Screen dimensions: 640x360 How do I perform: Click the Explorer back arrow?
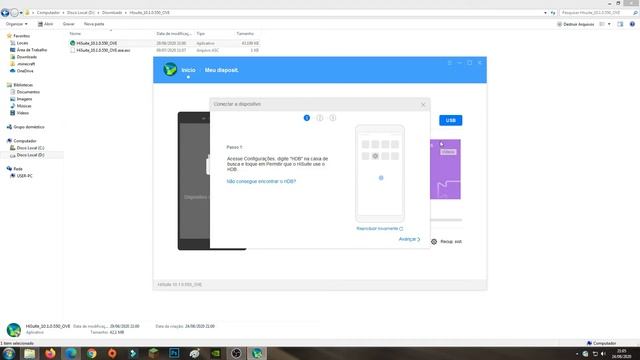tap(5, 13)
